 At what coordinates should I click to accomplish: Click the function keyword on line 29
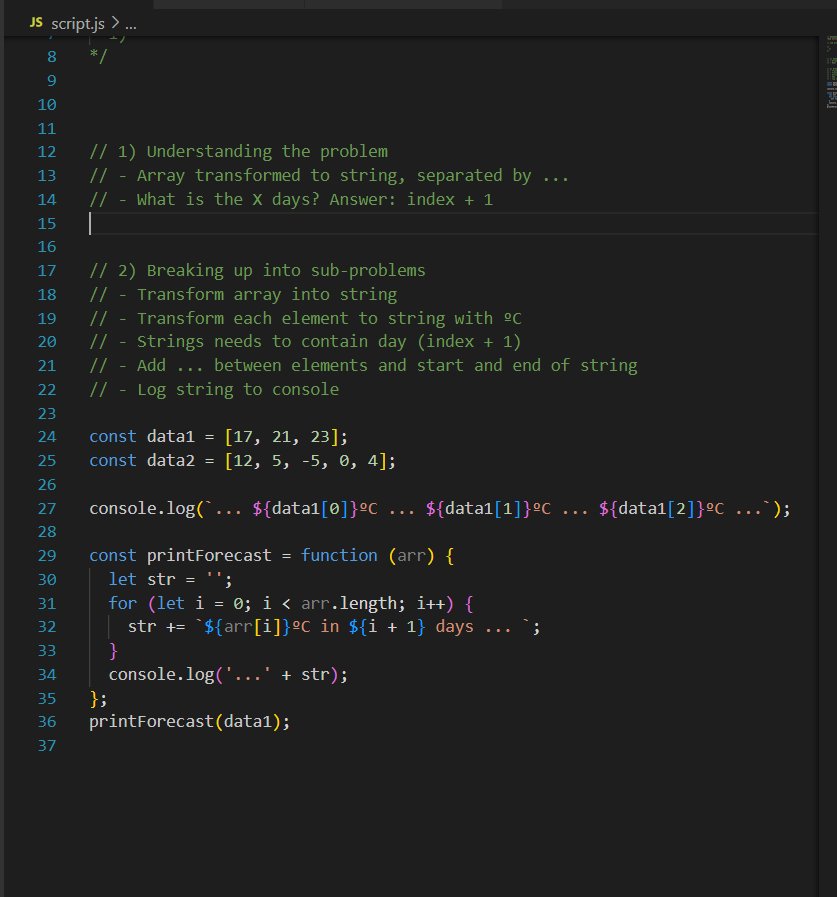339,555
